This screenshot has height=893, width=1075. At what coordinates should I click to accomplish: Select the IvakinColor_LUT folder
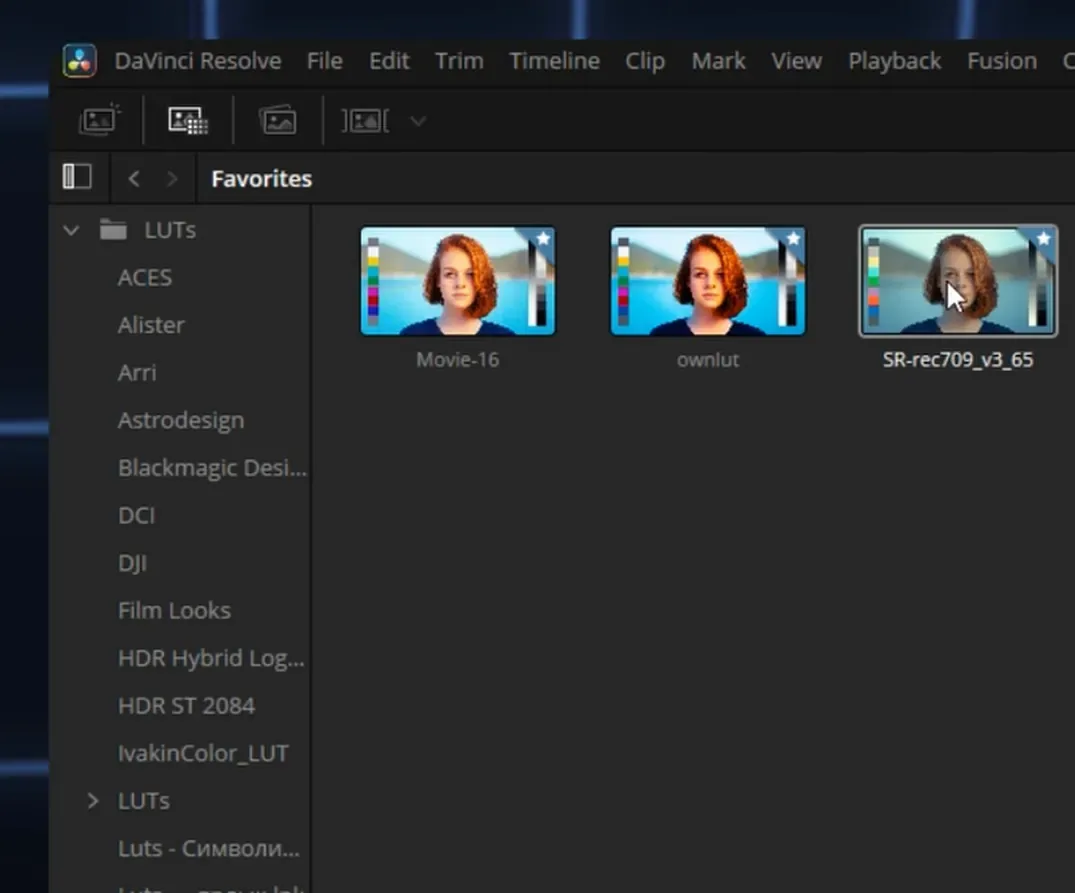click(203, 754)
